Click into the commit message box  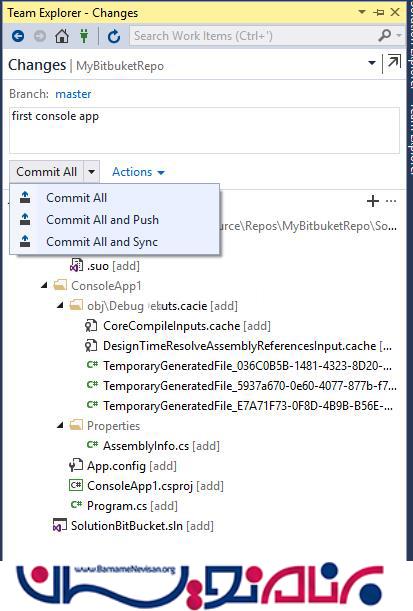(x=204, y=130)
